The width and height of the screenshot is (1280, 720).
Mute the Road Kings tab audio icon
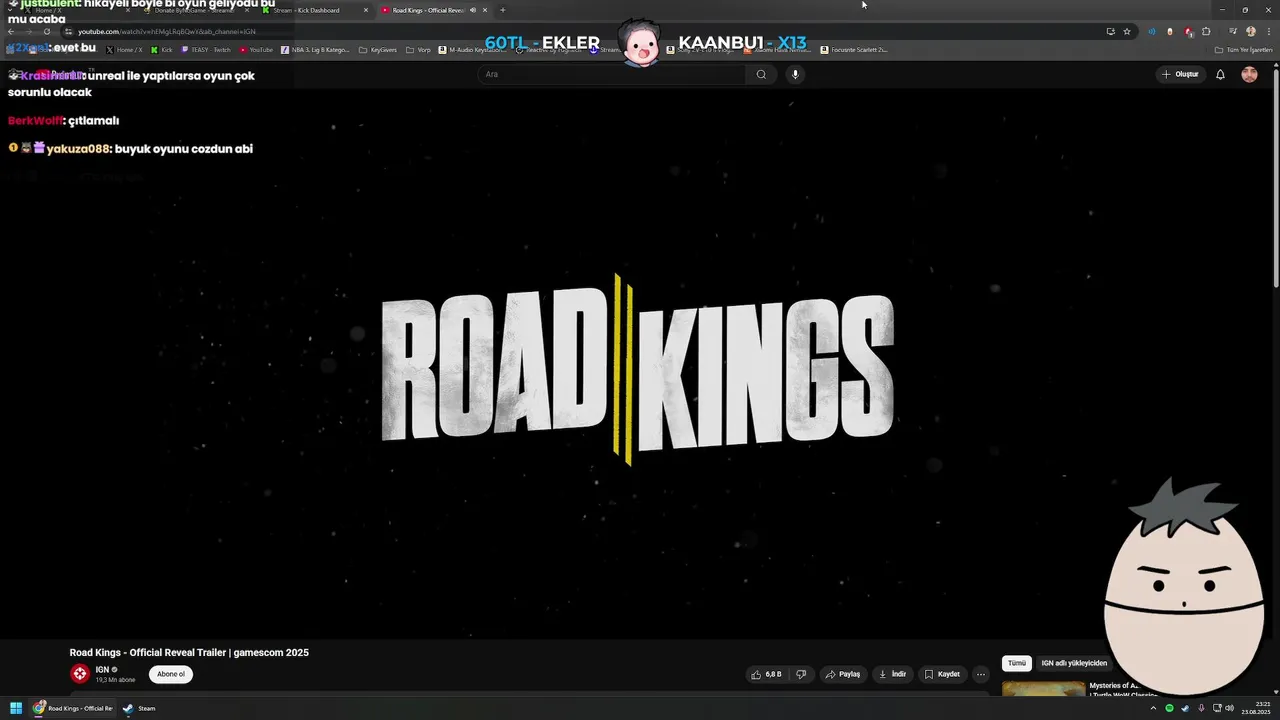click(x=473, y=10)
